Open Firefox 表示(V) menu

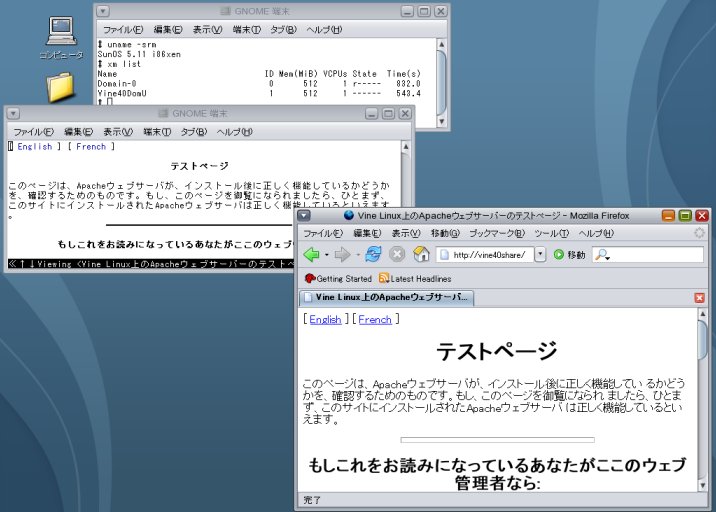(x=406, y=233)
